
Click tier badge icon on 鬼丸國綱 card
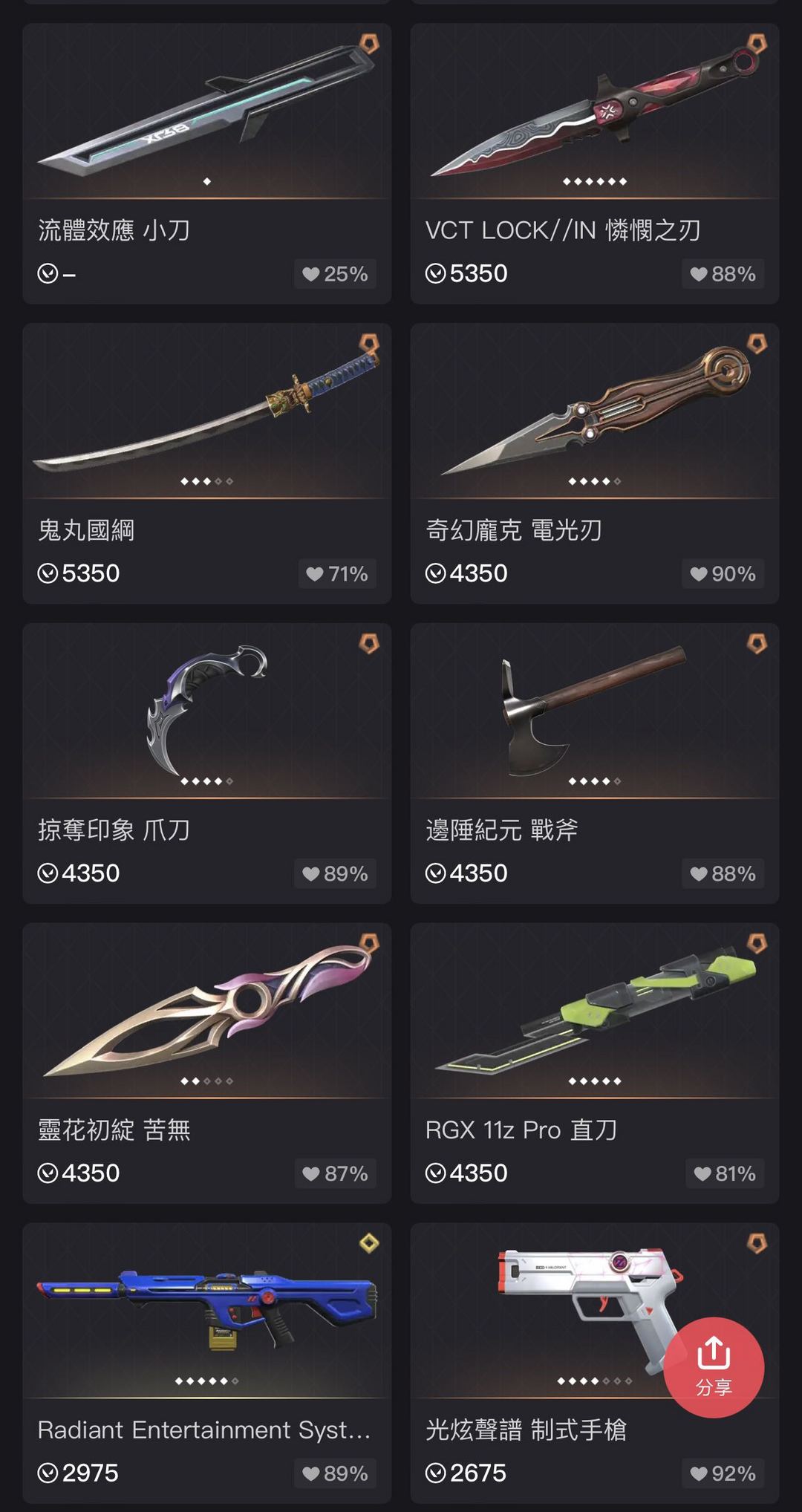coord(369,344)
